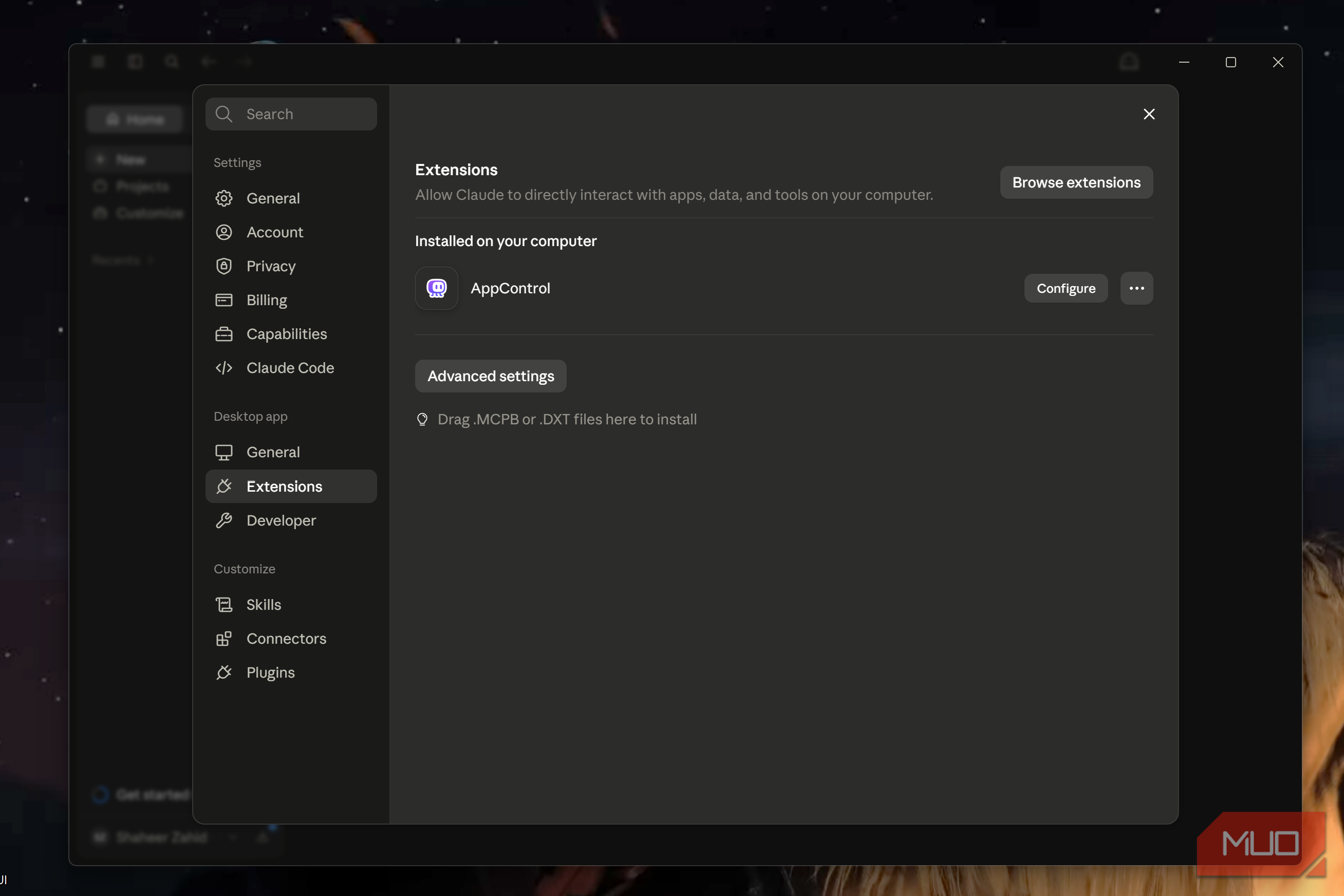This screenshot has width=1344, height=896.
Task: Click the monitor icon beside Desktop General
Action: click(223, 452)
